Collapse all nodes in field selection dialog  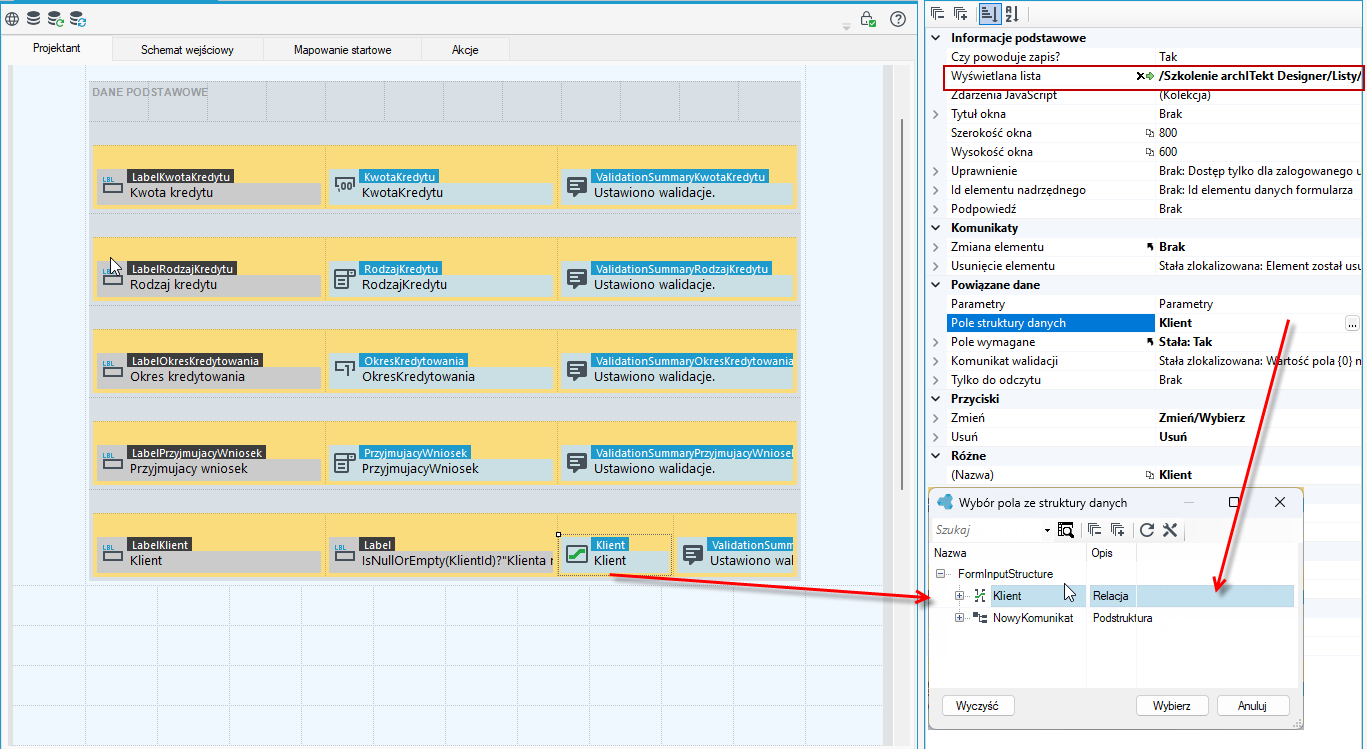pos(1094,530)
